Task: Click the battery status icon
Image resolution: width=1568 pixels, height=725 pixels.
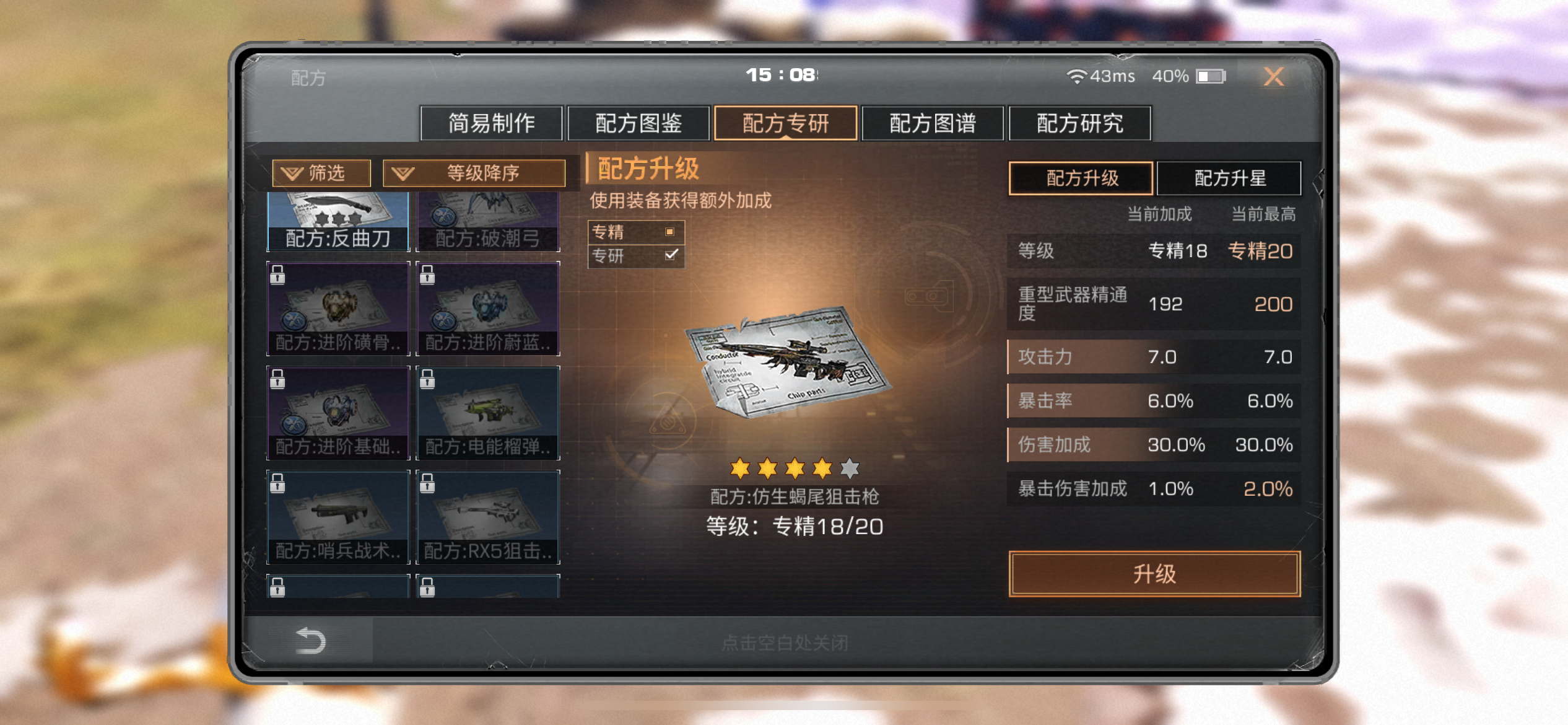Action: point(1211,76)
